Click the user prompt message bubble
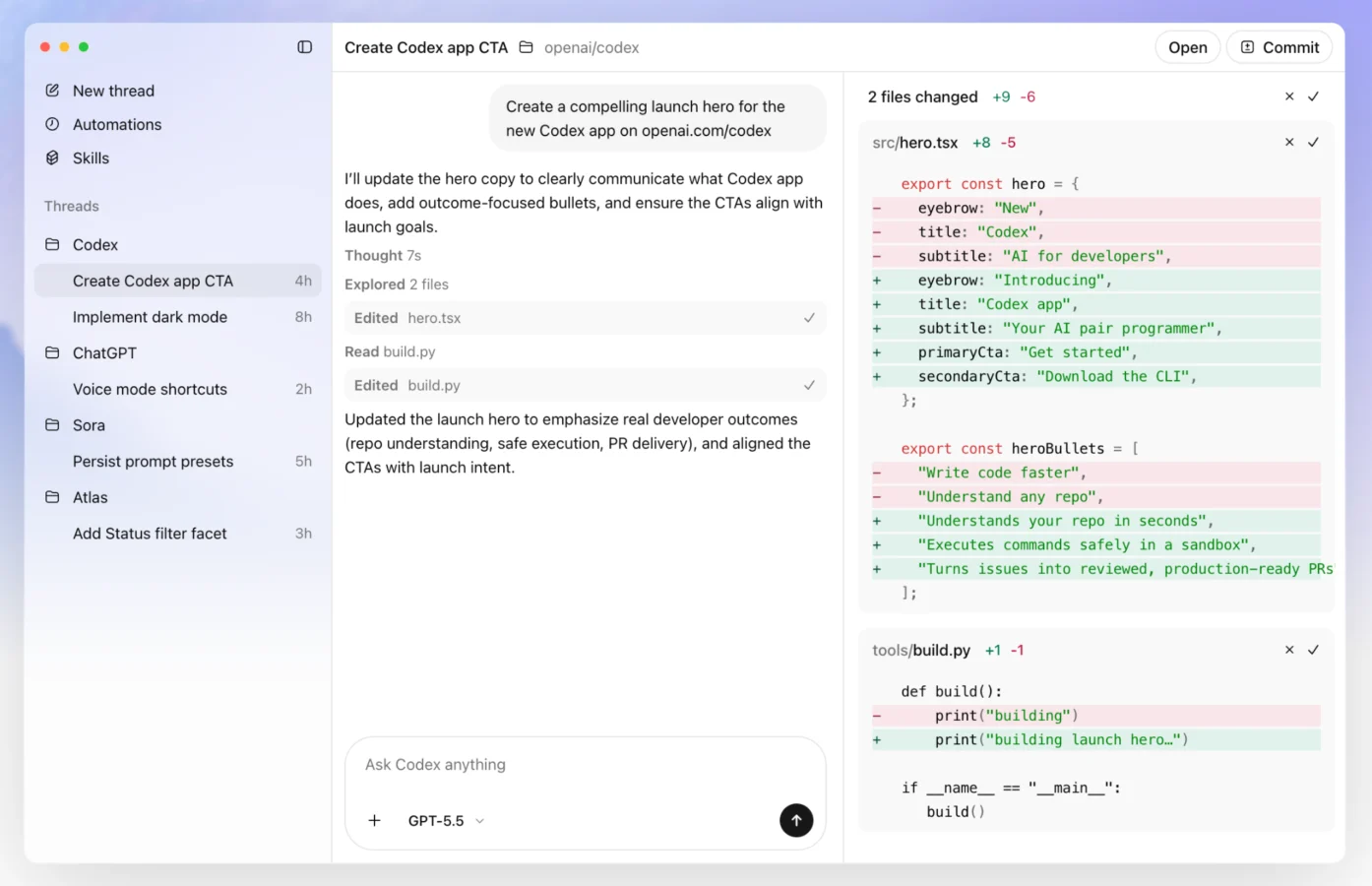 [658, 118]
